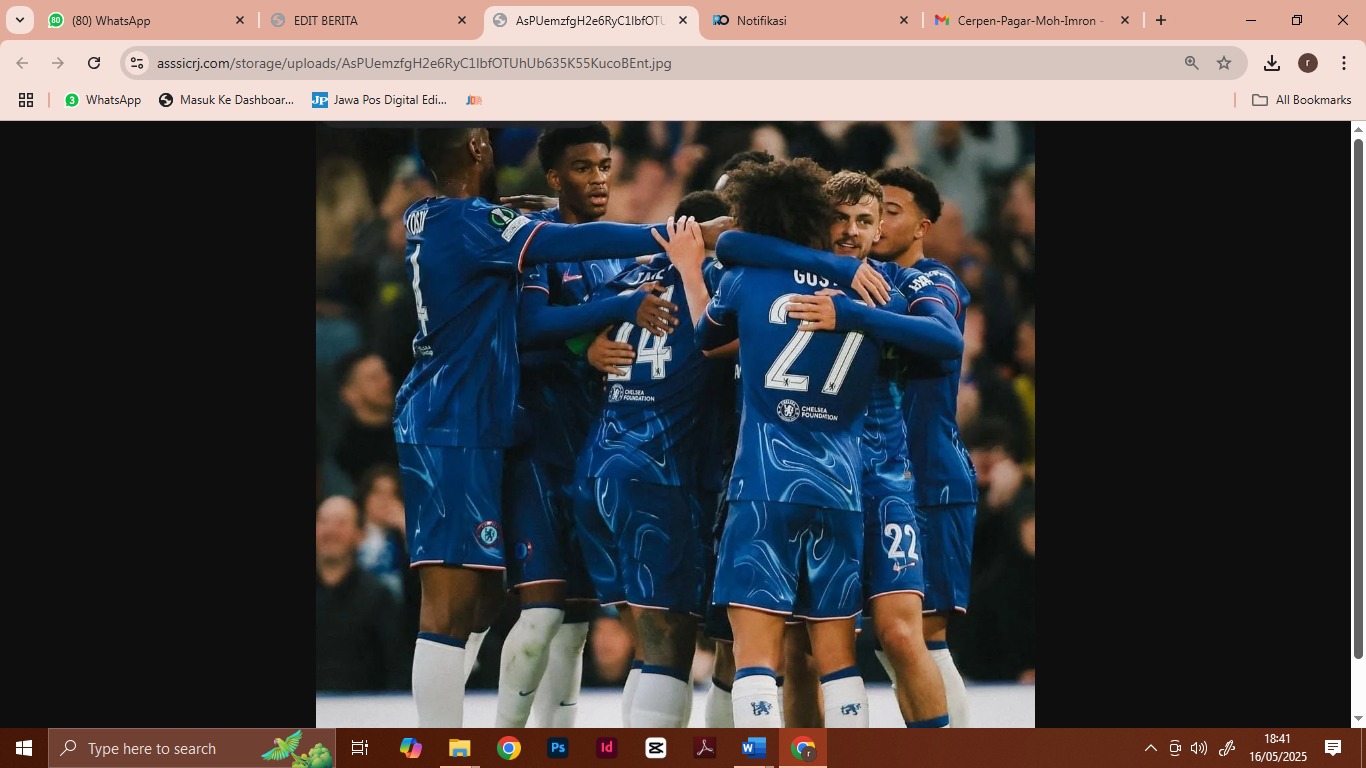1366x768 pixels.
Task: Open Microsoft Word from the taskbar
Action: [x=754, y=748]
